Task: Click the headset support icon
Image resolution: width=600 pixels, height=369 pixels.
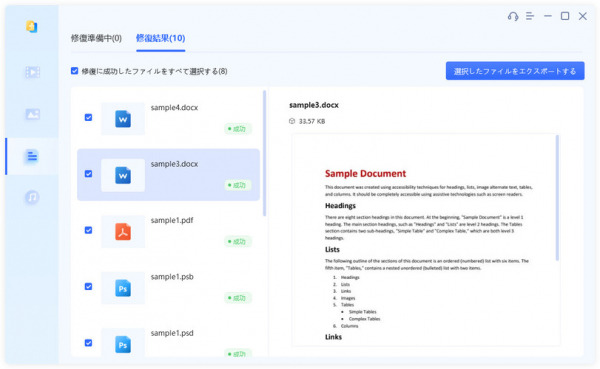Action: click(x=513, y=16)
